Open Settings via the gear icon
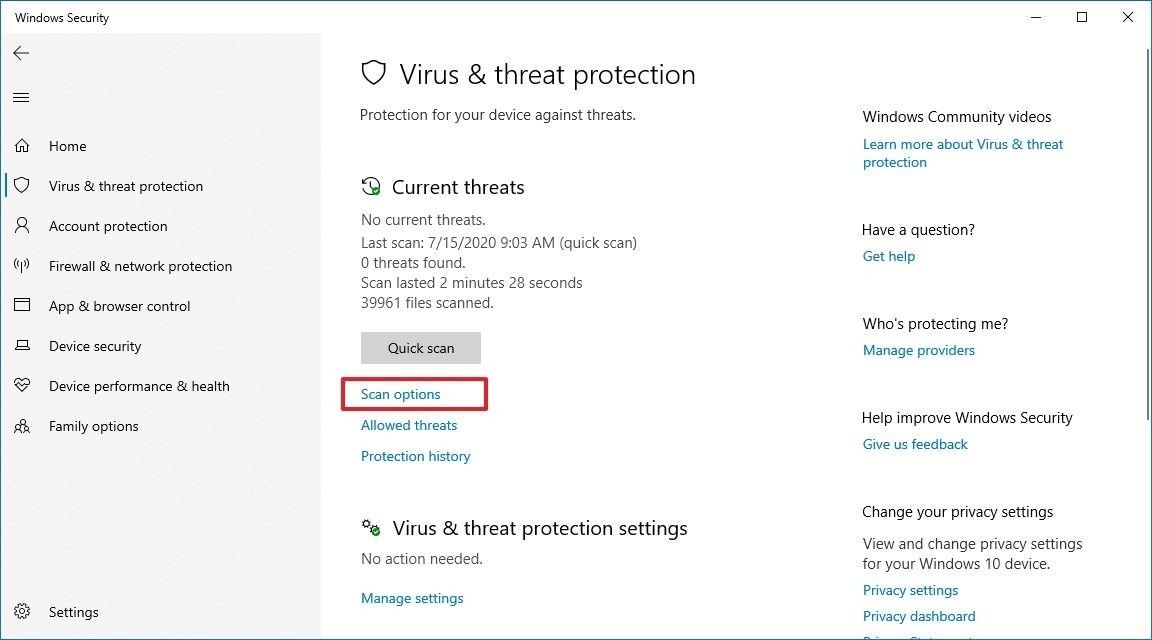Screen dimensions: 1152x640 [x=22, y=611]
